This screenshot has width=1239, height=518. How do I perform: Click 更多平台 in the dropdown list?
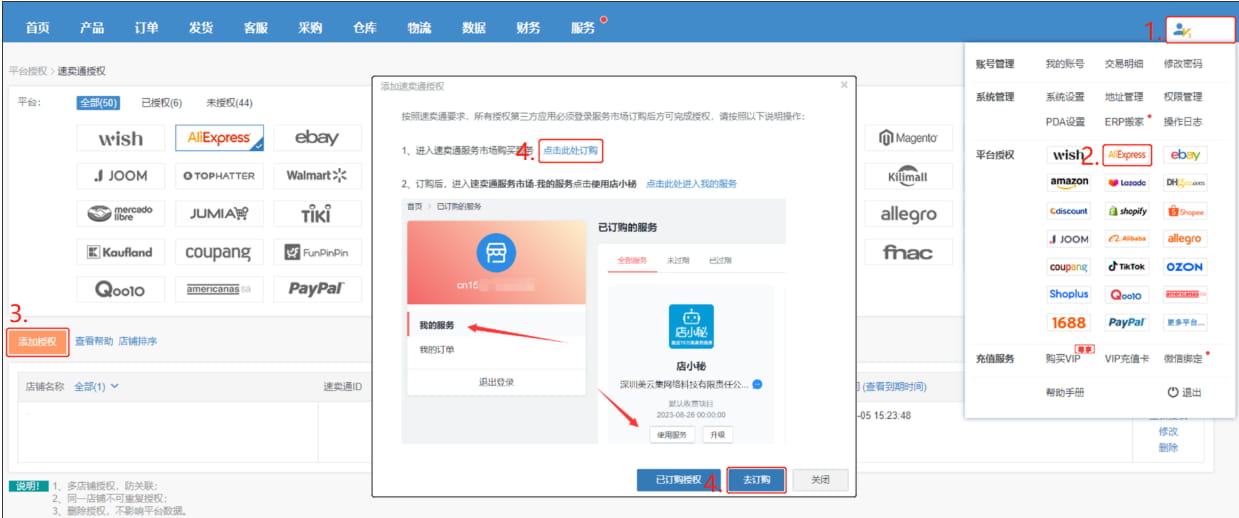pos(1185,322)
